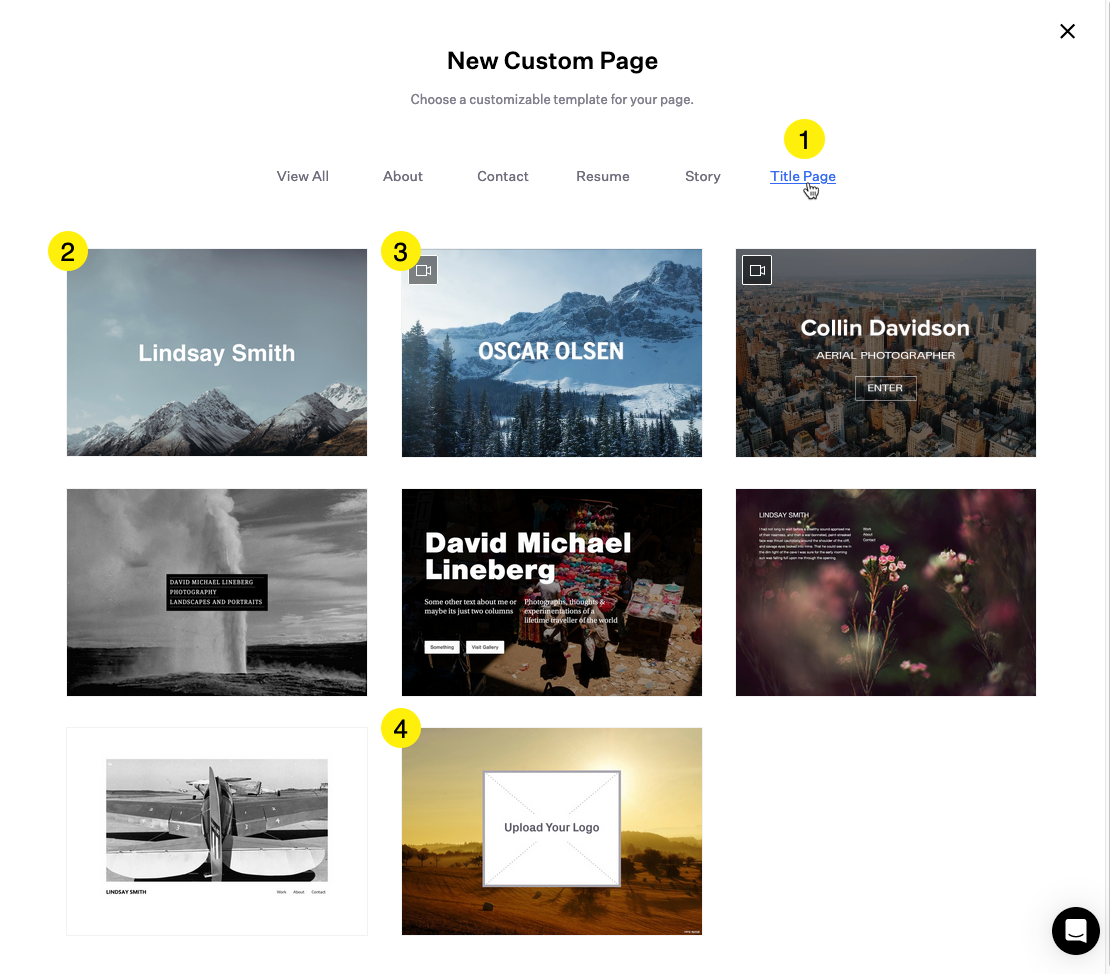1110x974 pixels.
Task: Select the David Michael Lineberg template
Action: point(551,592)
